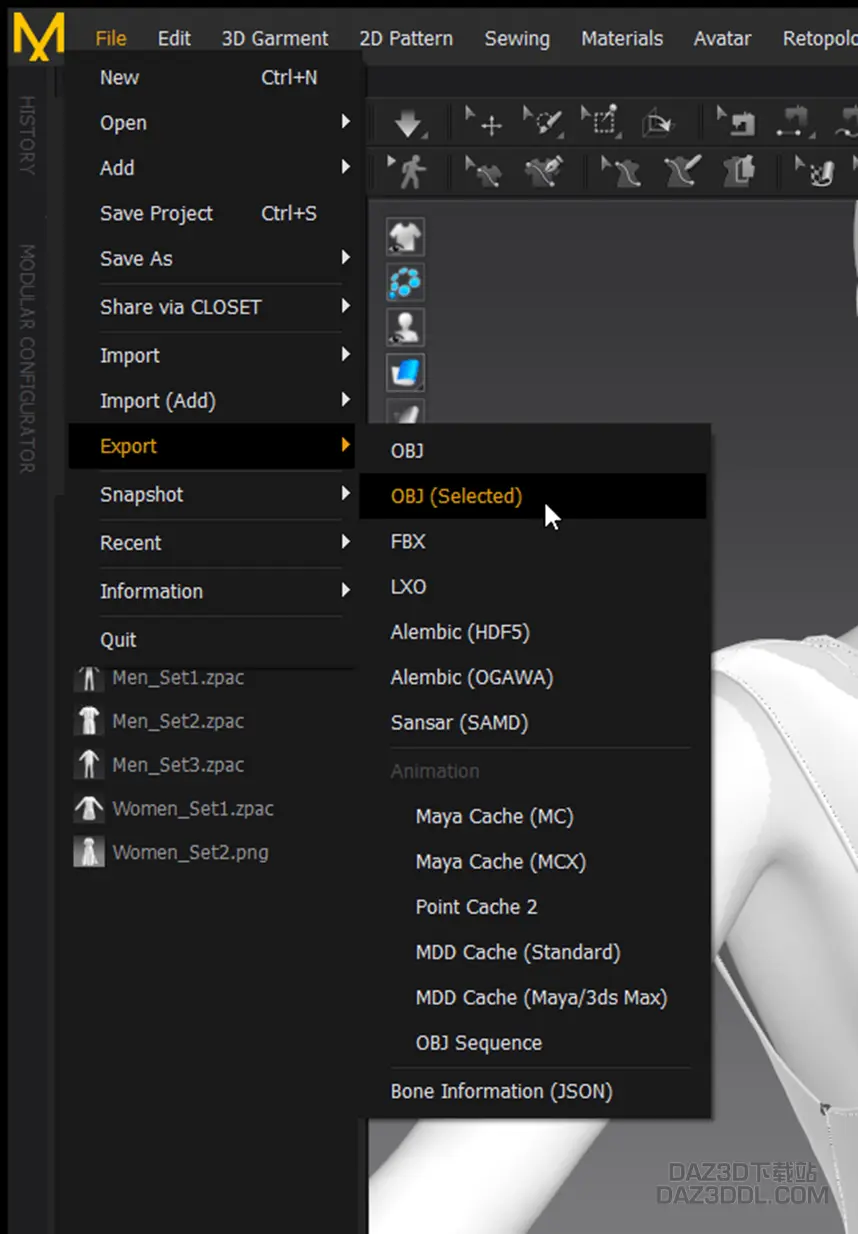Choose Quit from the File menu
The width and height of the screenshot is (858, 1234).
[212, 639]
